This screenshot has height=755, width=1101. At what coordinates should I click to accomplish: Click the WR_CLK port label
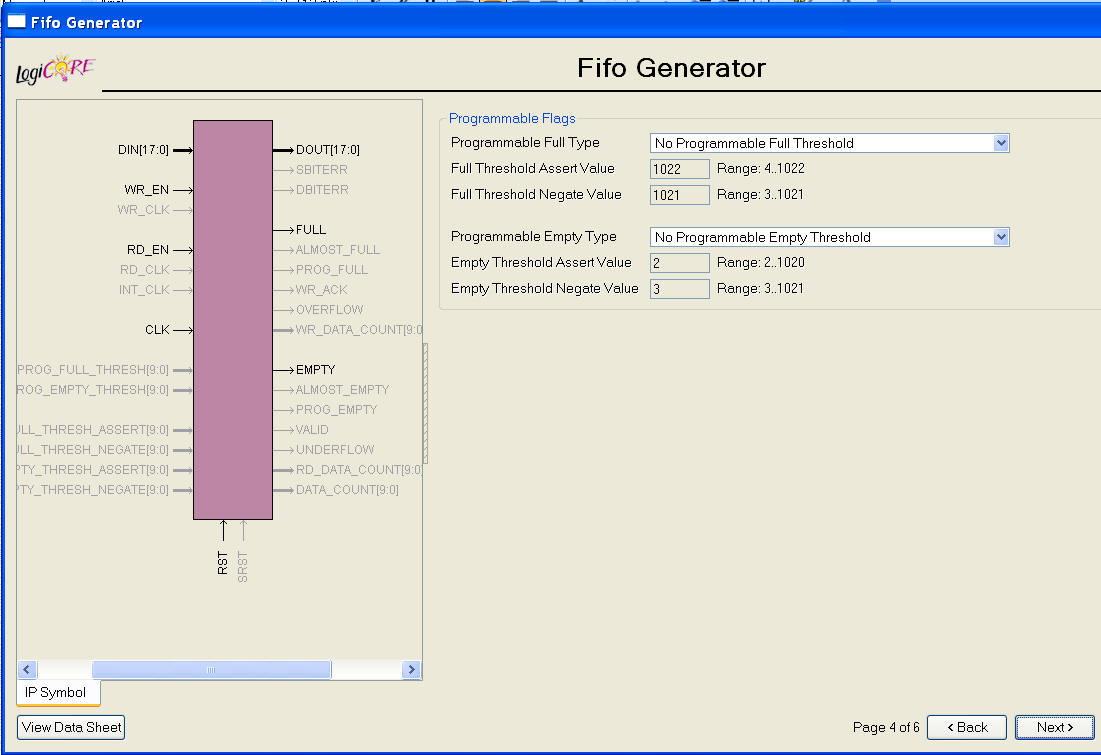(143, 210)
